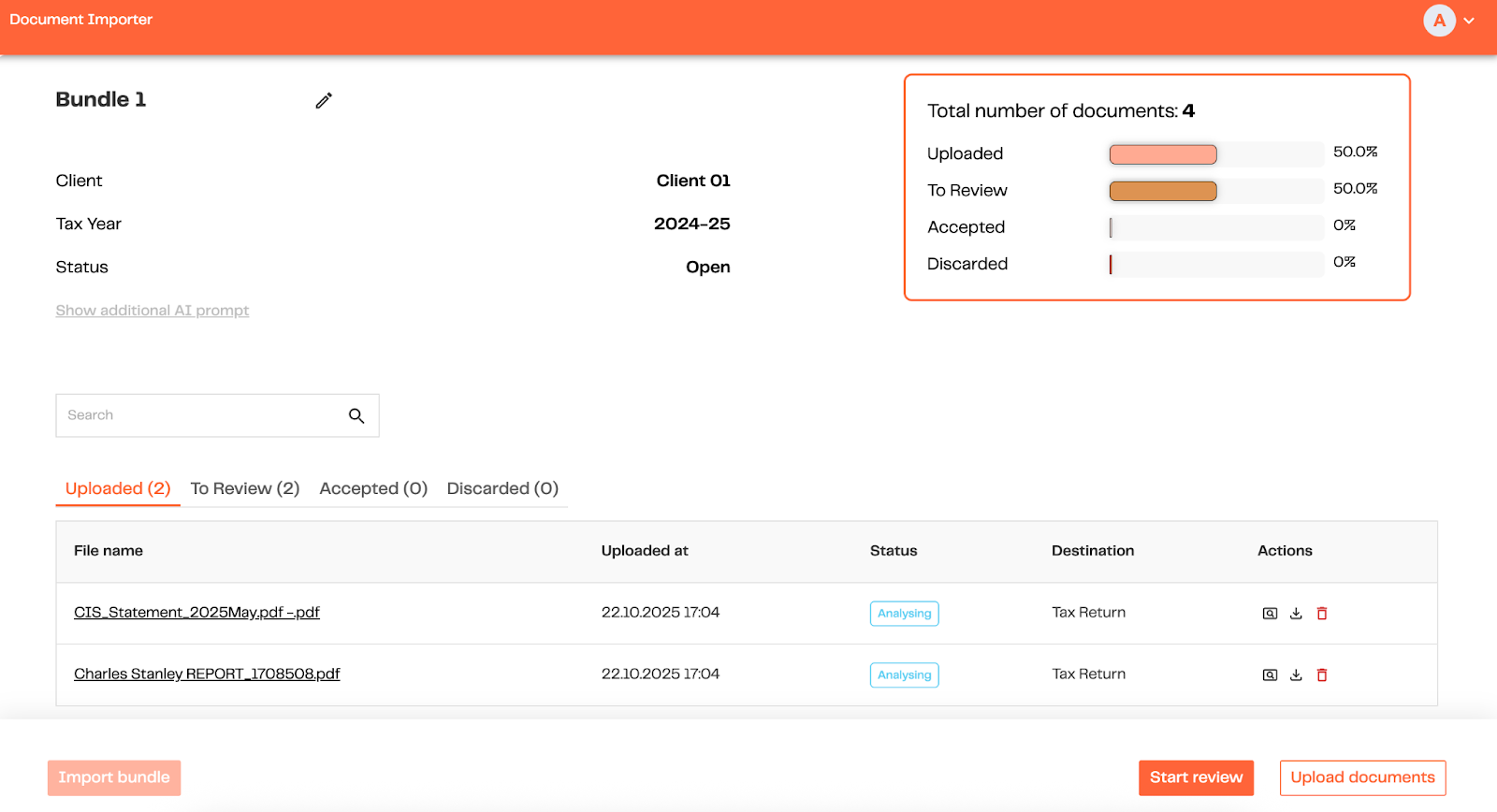Click the Actions column header
Viewport: 1497px width, 812px height.
1285,551
